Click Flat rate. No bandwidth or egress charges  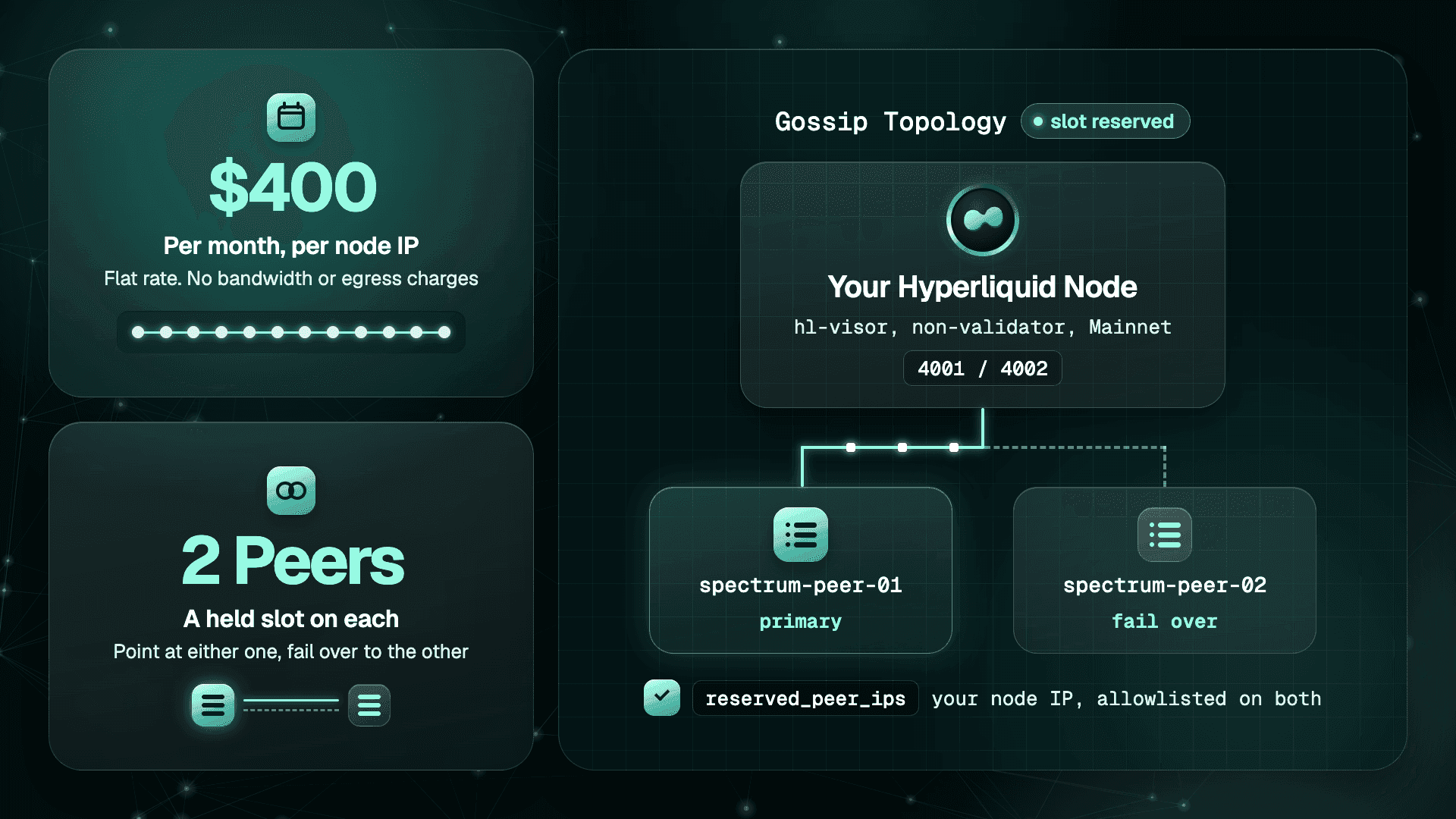tap(291, 278)
